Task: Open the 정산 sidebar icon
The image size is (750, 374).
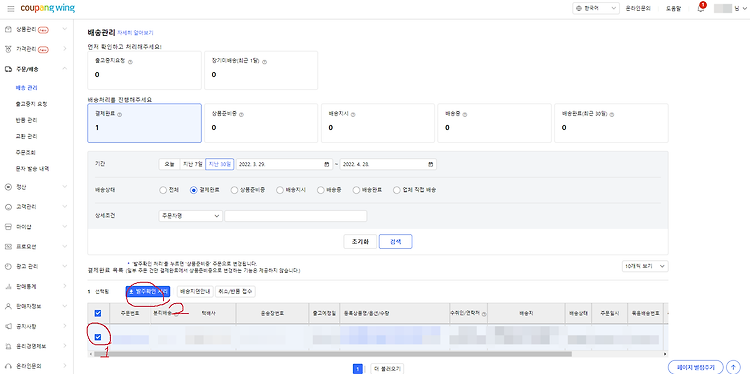Action: tap(8, 187)
